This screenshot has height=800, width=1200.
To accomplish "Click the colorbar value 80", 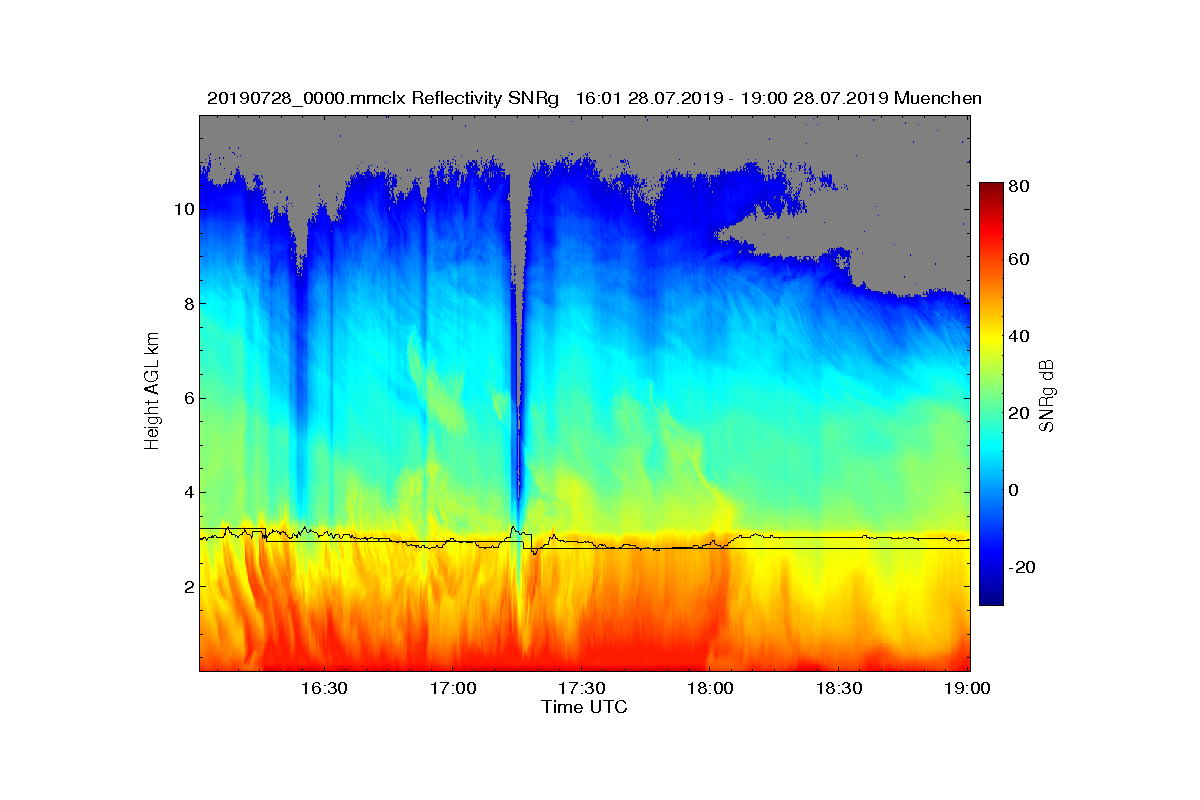I will pos(1019,187).
